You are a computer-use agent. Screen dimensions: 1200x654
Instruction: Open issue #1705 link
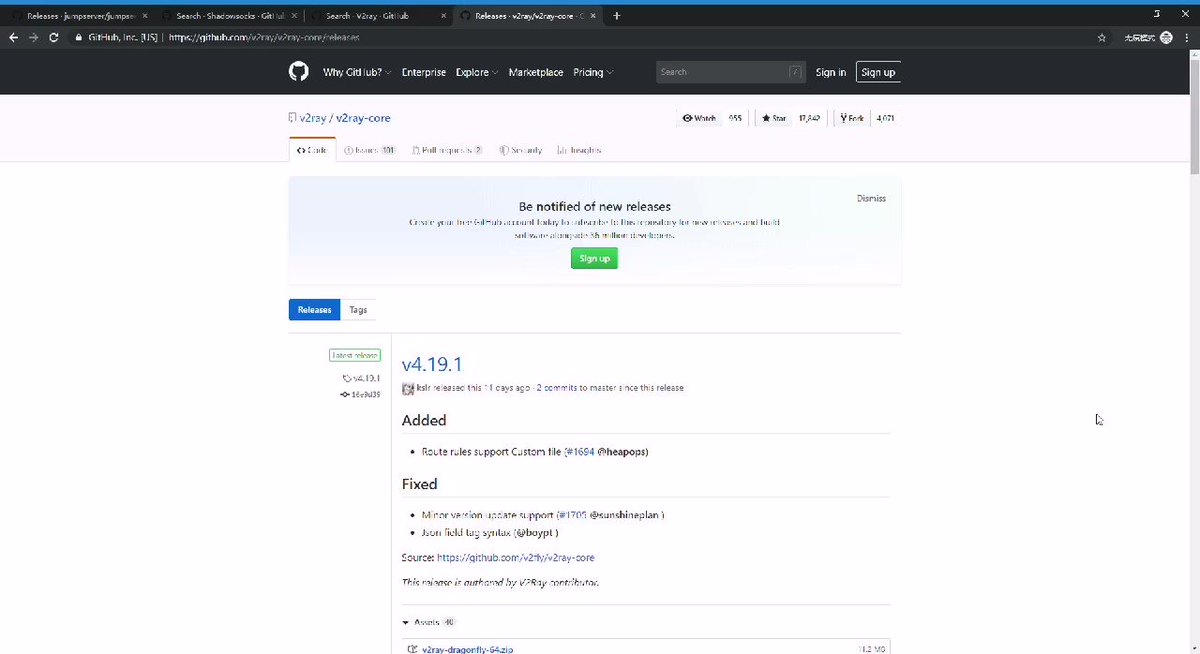point(572,515)
